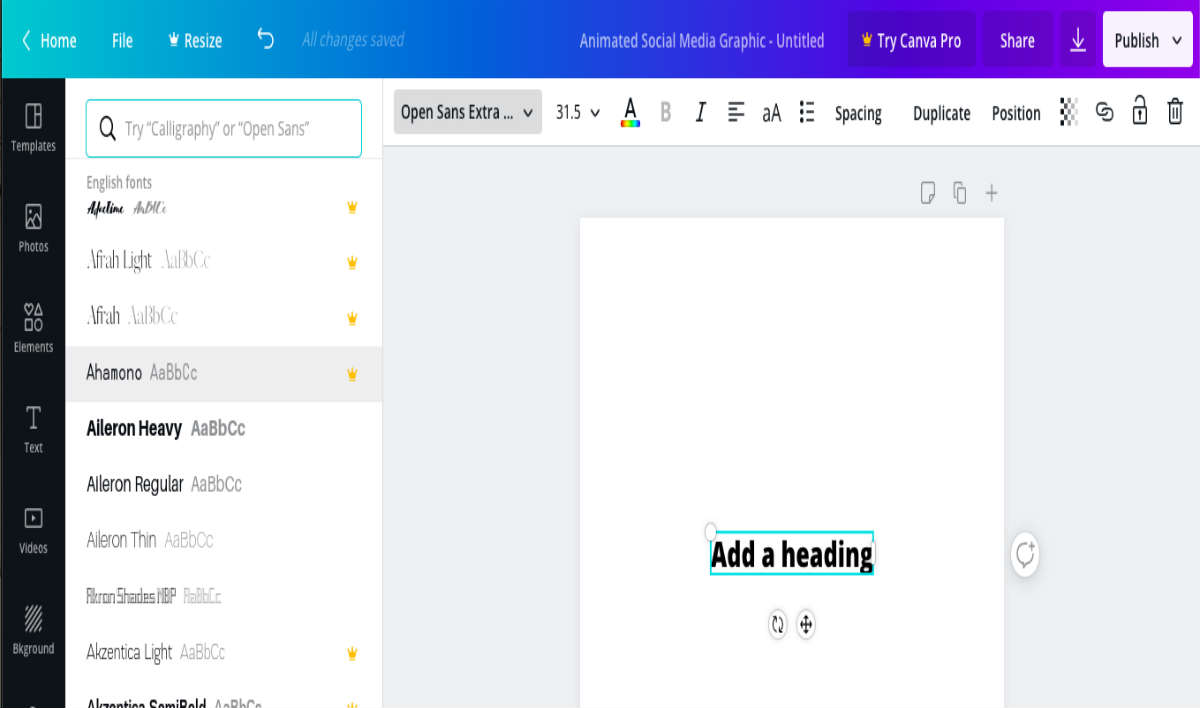Delete element with trash icon

coord(1175,112)
